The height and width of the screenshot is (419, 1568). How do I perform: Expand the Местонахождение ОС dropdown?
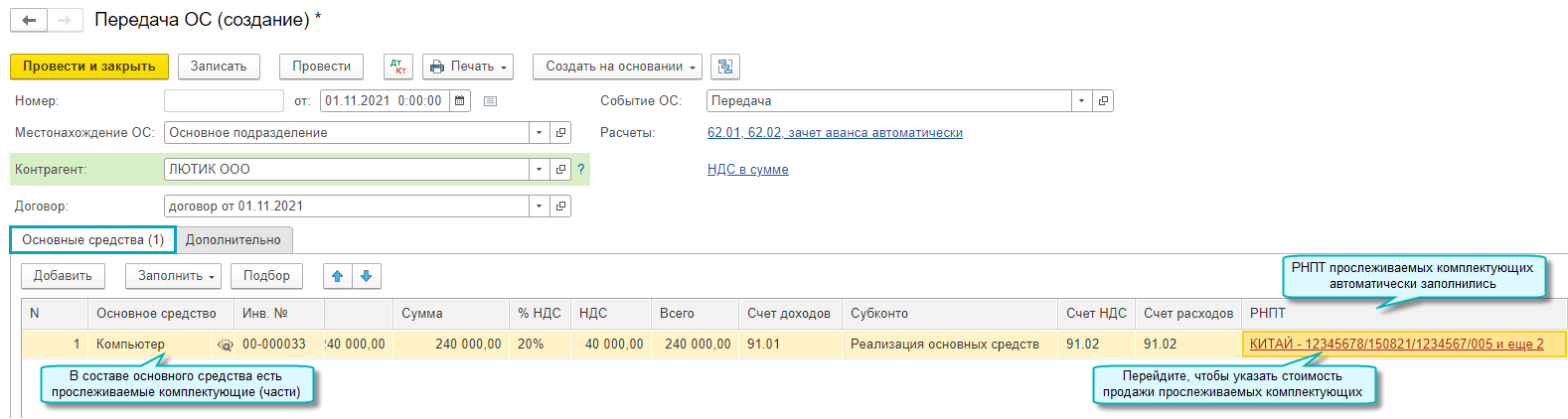coord(539,133)
